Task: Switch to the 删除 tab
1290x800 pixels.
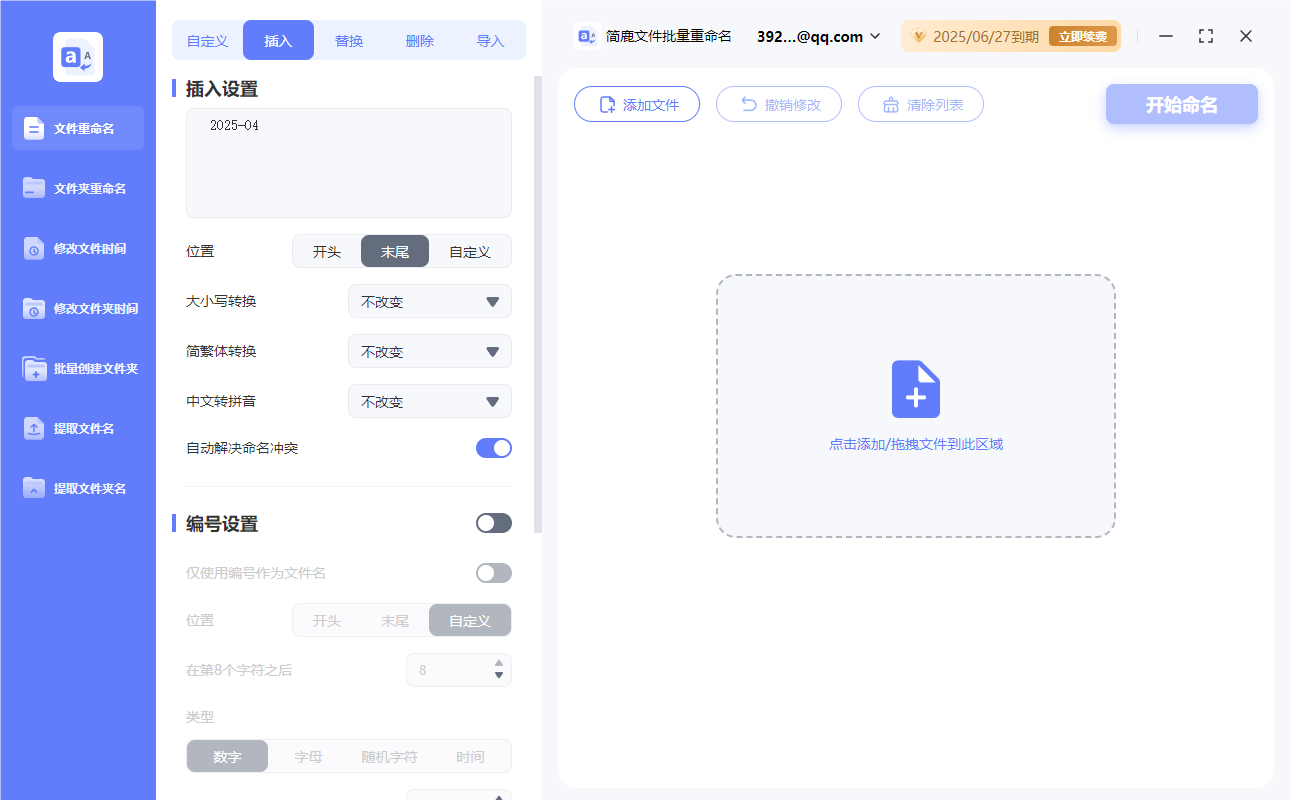Action: pos(419,39)
